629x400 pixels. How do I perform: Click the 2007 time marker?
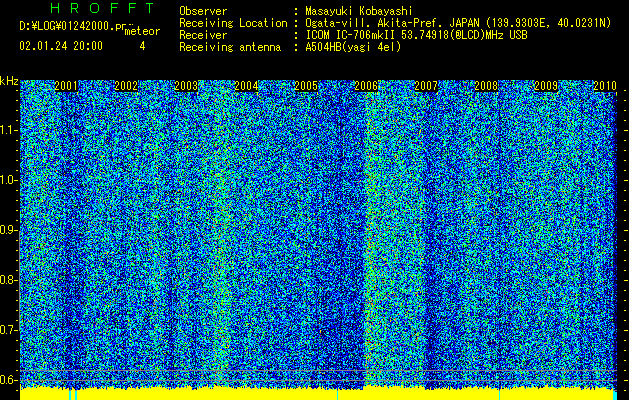426,86
